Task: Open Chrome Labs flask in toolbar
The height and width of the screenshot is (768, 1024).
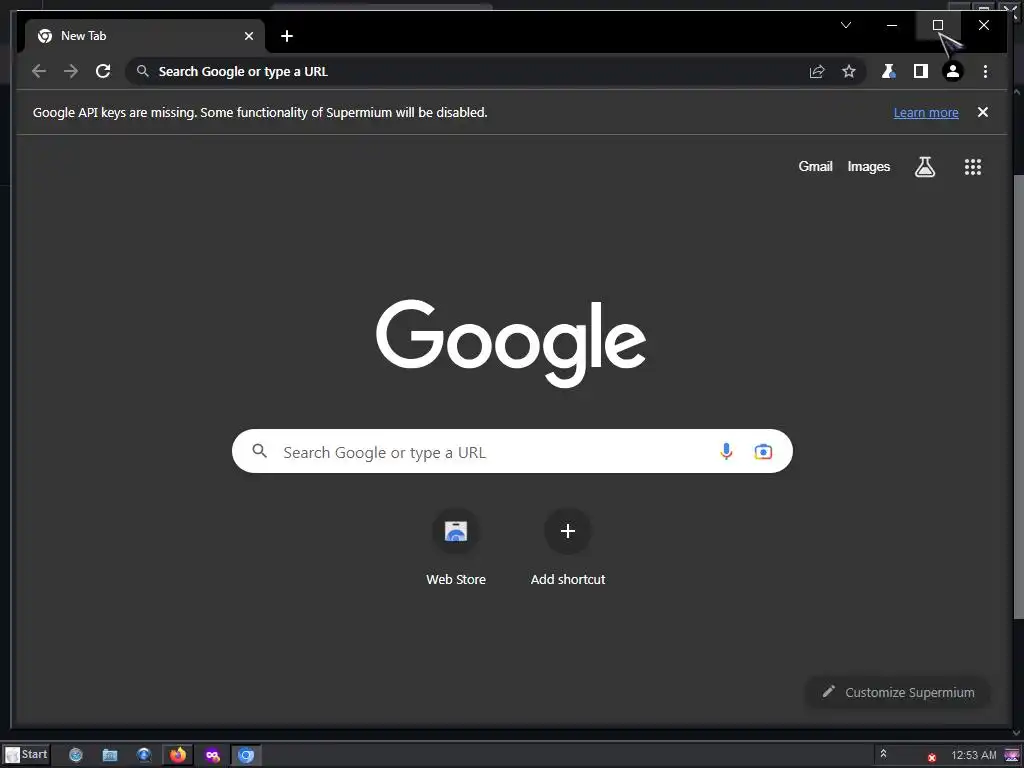Action: tap(888, 71)
